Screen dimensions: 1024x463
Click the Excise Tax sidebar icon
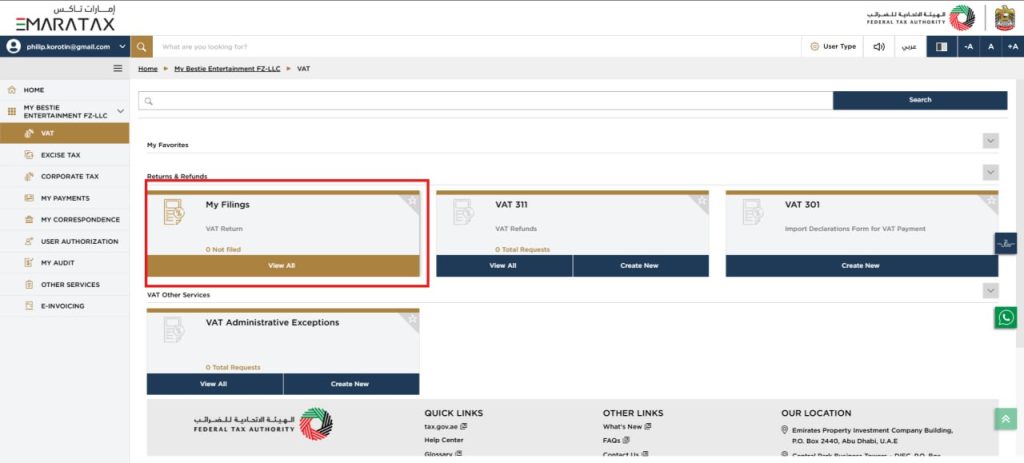pyautogui.click(x=29, y=155)
